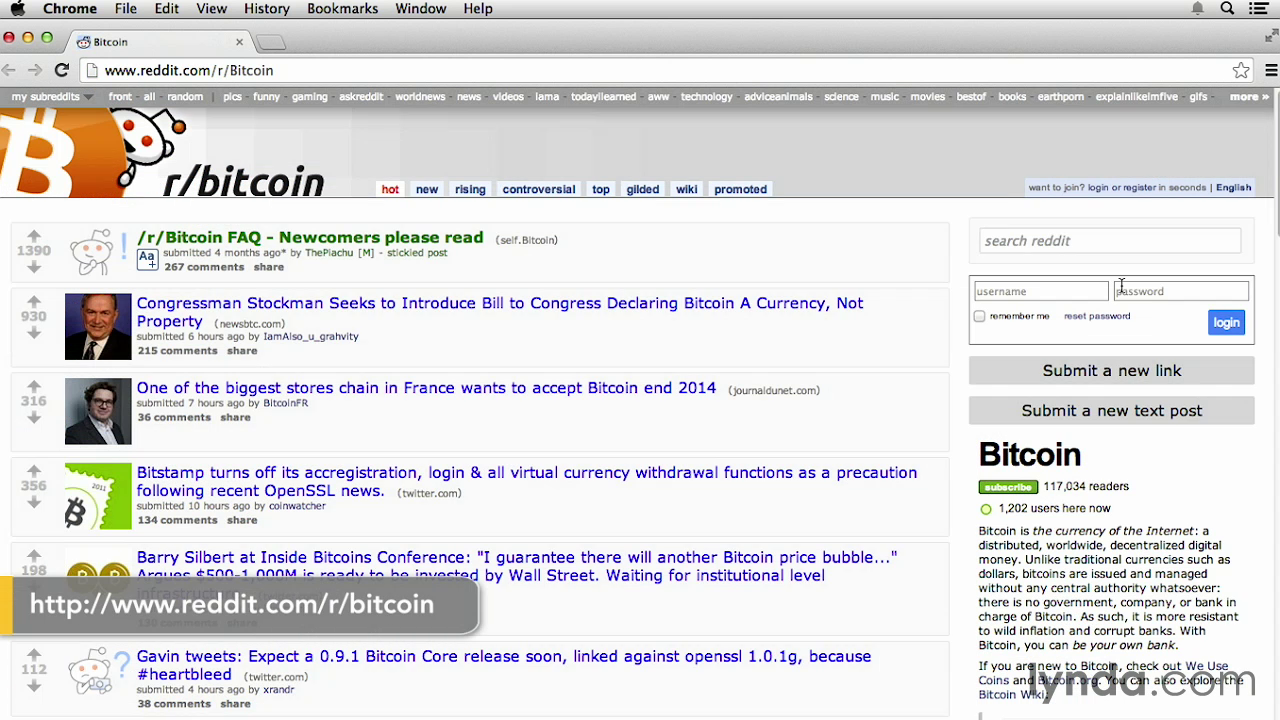The width and height of the screenshot is (1280, 720).
Task: Downvote the Bitstamp OpenSSL post
Action: [34, 502]
